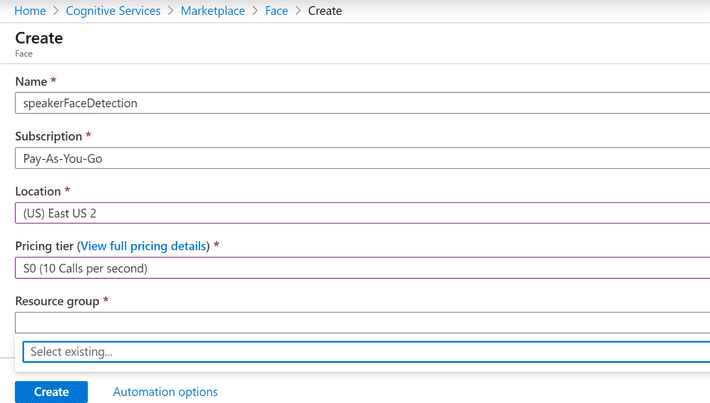Open the Face breadcrumb link
The height and width of the screenshot is (403, 710).
(276, 11)
